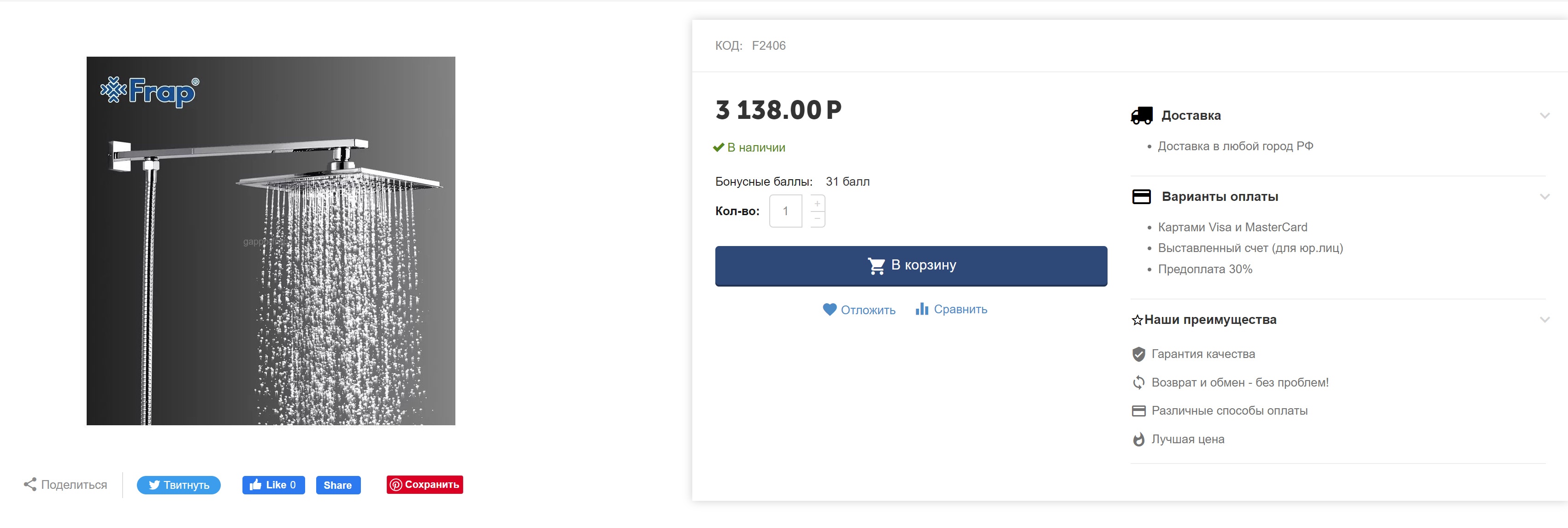Click the refresh arrows Возврат и обмен icon
The height and width of the screenshot is (528, 1568).
click(x=1139, y=382)
